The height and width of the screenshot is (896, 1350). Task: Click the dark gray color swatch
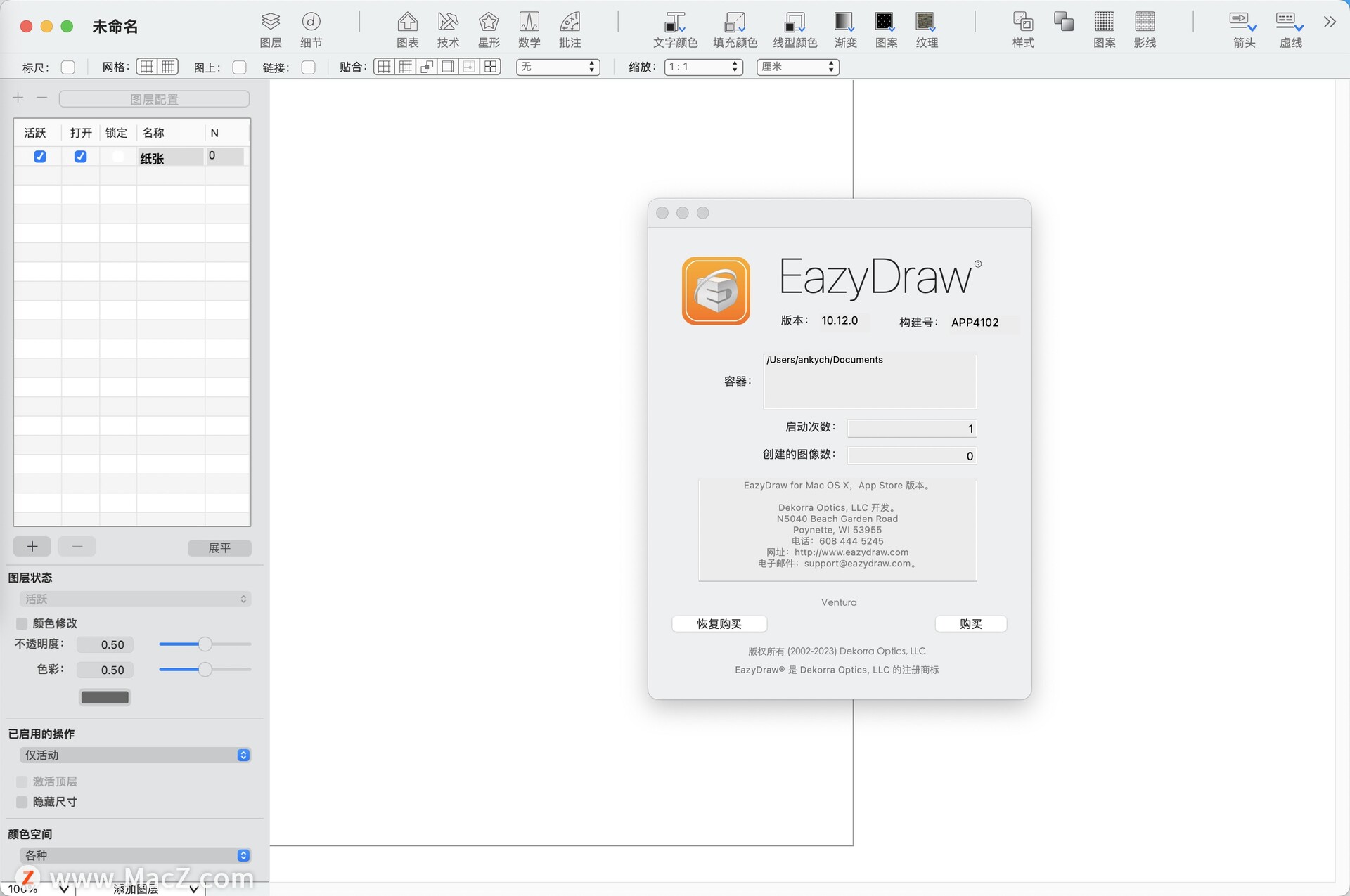coord(105,697)
